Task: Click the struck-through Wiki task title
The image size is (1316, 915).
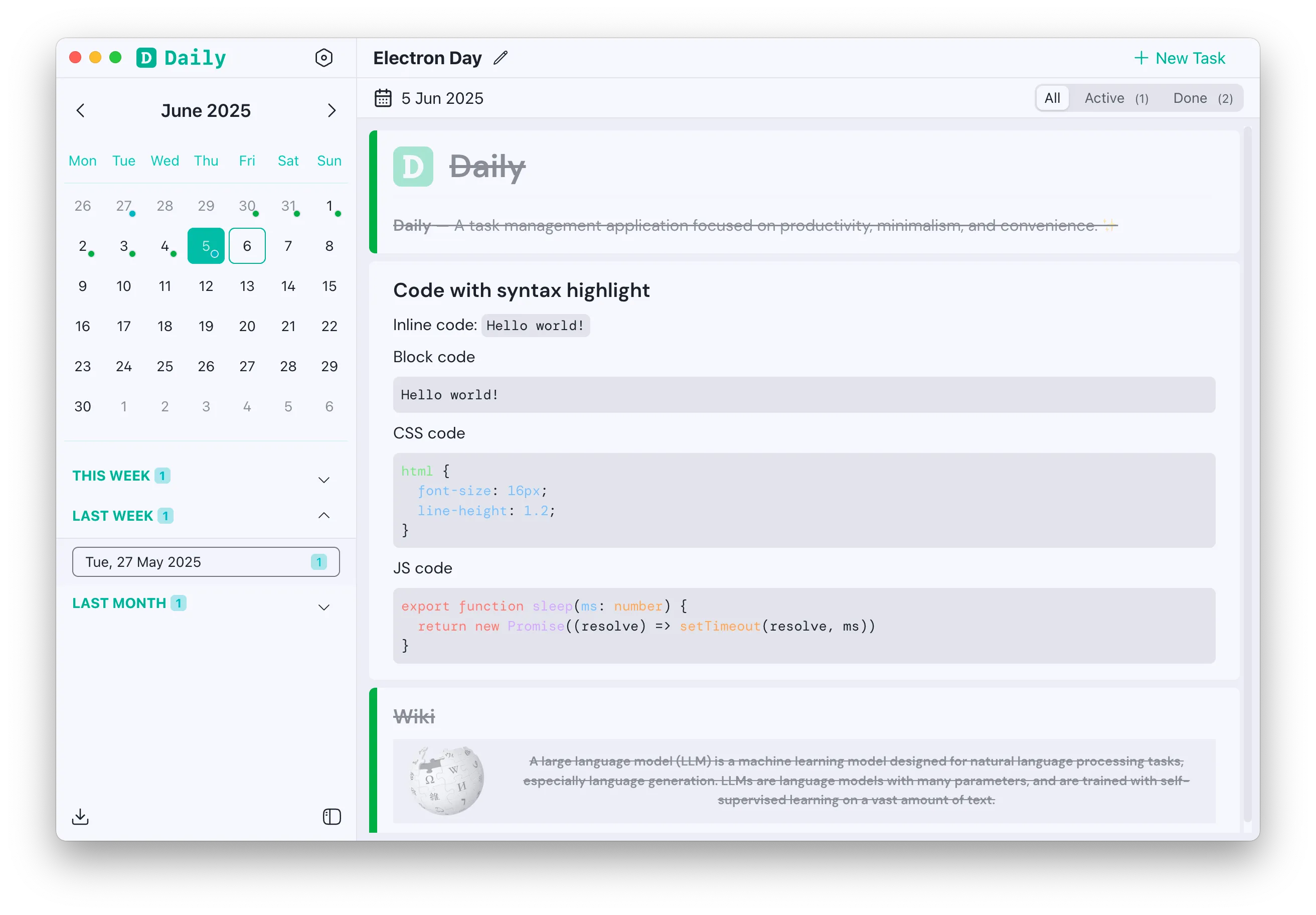Action: 414,717
